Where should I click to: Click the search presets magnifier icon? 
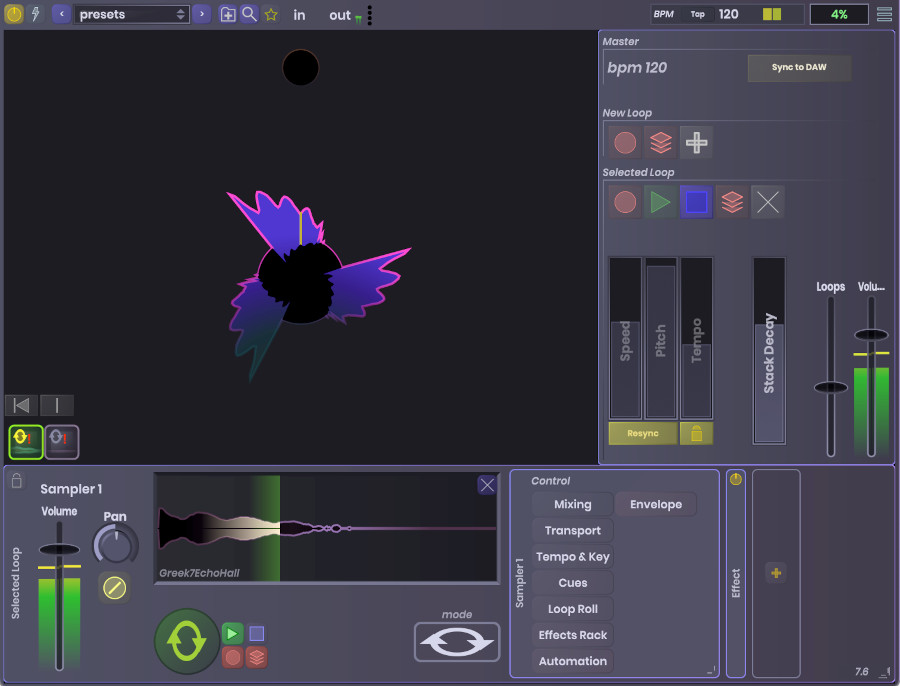click(249, 14)
